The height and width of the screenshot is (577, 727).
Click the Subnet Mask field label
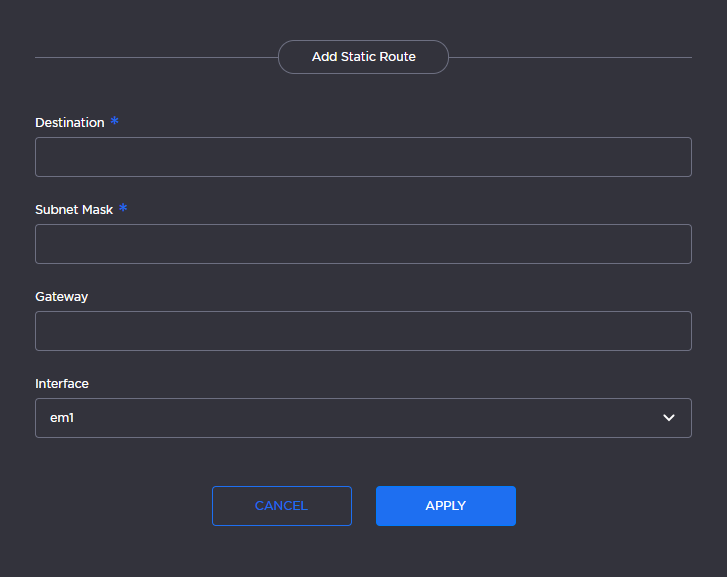[x=74, y=210]
